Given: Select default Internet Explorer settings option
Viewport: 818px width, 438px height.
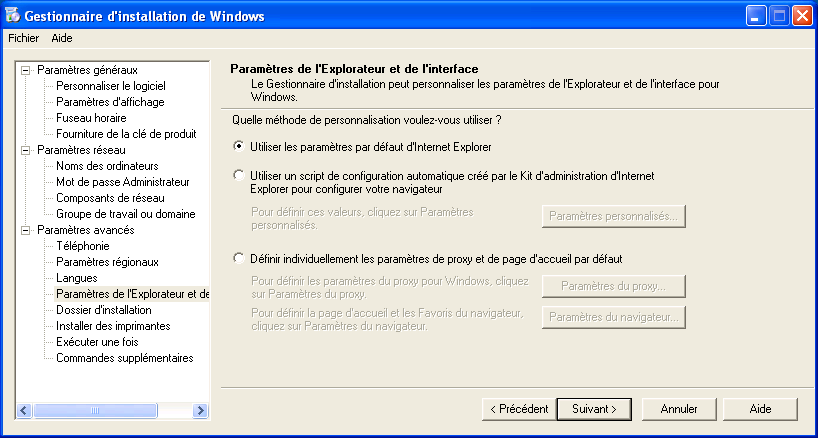Looking at the screenshot, I should click(238, 147).
